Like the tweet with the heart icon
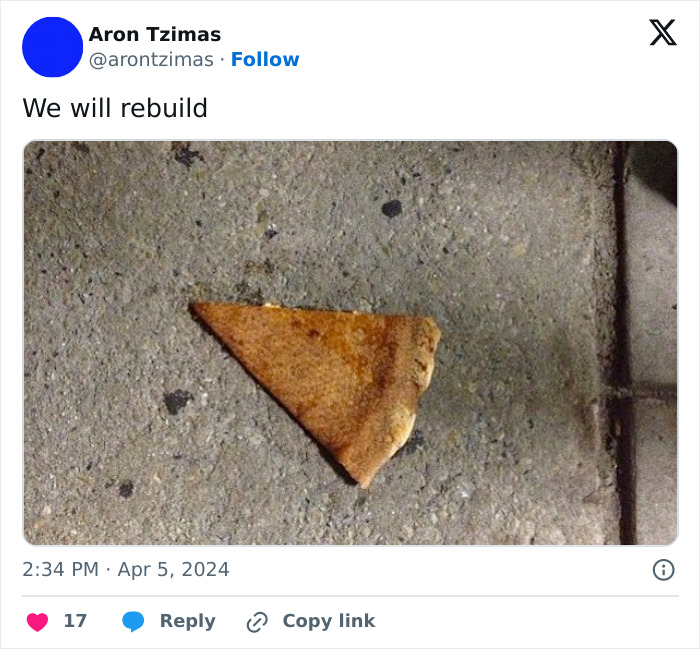The image size is (700, 649). pyautogui.click(x=37, y=621)
